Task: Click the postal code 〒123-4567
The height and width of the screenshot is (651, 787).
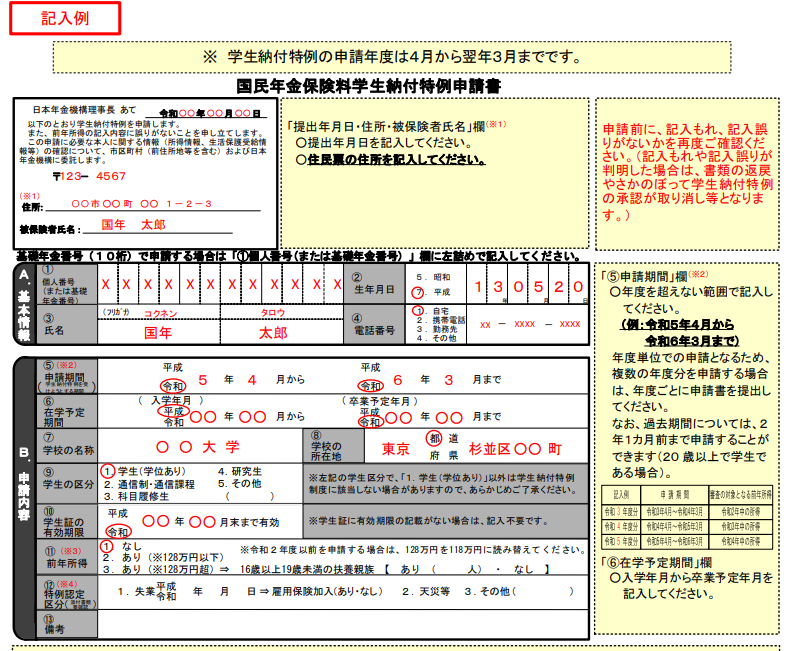Action: [89, 176]
